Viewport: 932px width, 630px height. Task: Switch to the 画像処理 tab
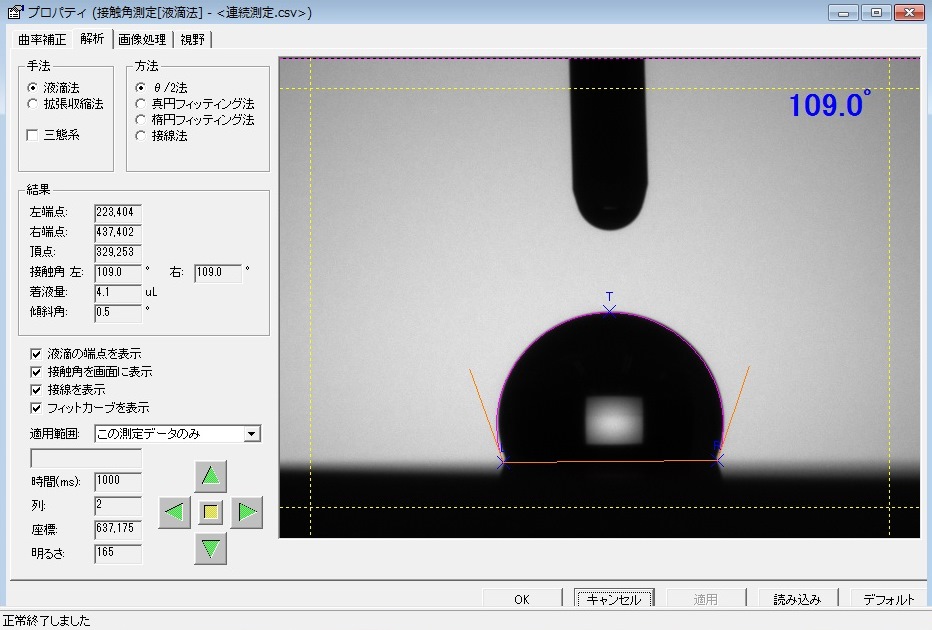pos(142,40)
